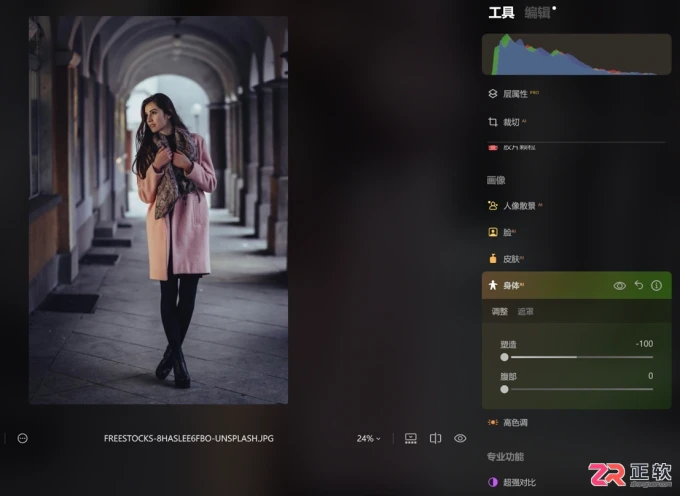Open the 层属性 layer properties tool
Screen dimensions: 680x496
[x=515, y=94]
